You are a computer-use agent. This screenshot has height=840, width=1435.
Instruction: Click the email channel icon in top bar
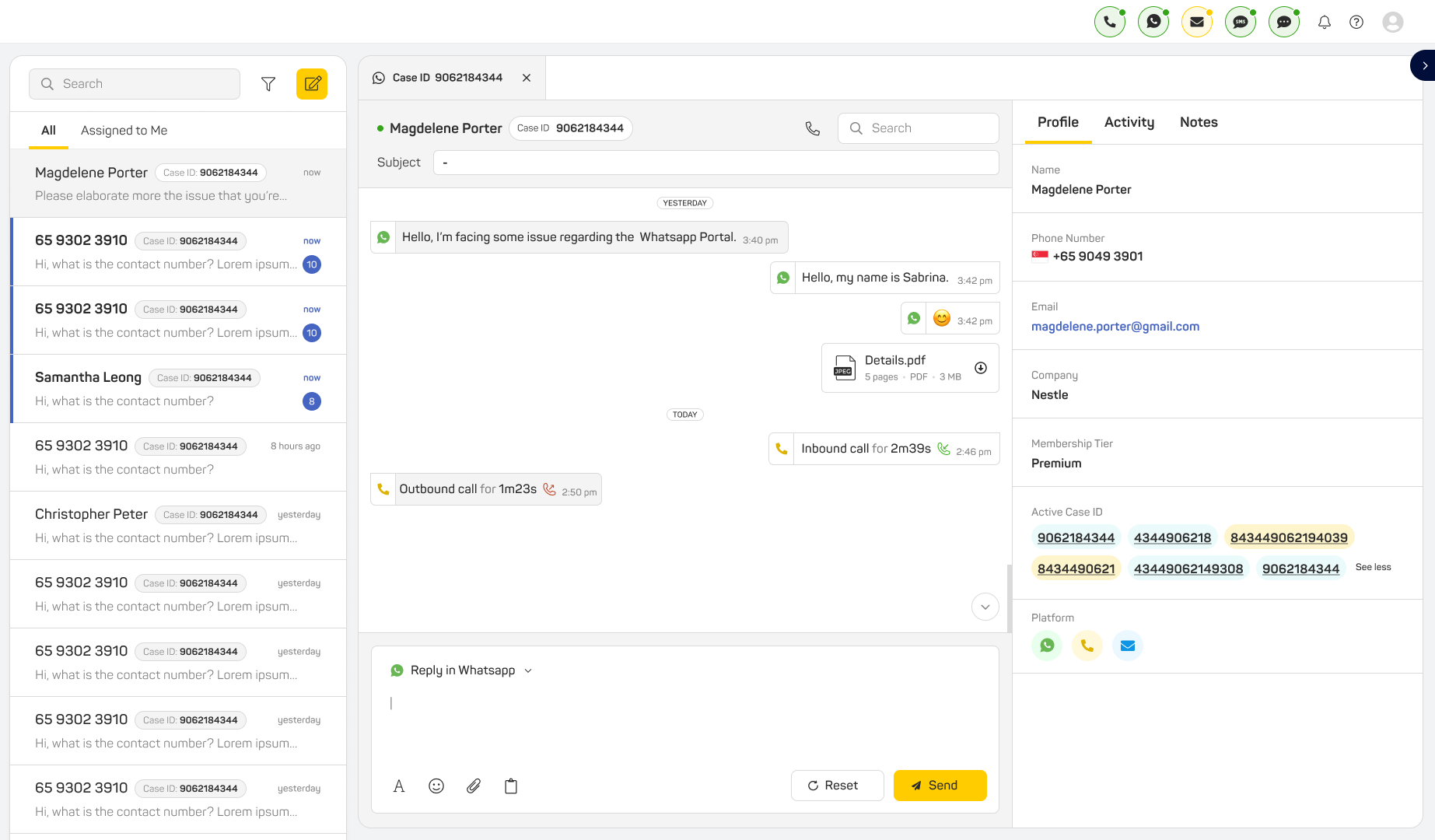[x=1197, y=22]
